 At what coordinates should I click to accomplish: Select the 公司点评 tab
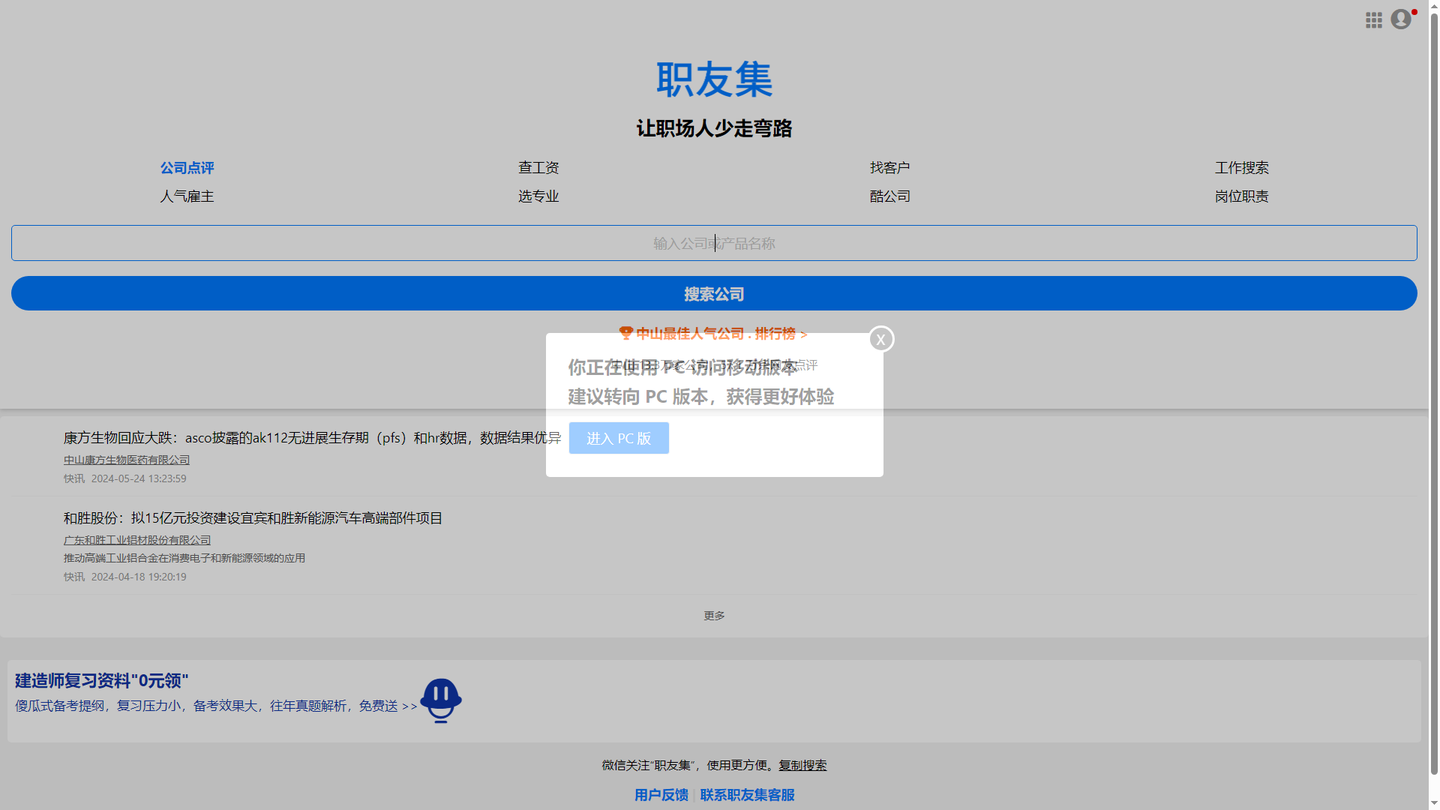click(187, 168)
